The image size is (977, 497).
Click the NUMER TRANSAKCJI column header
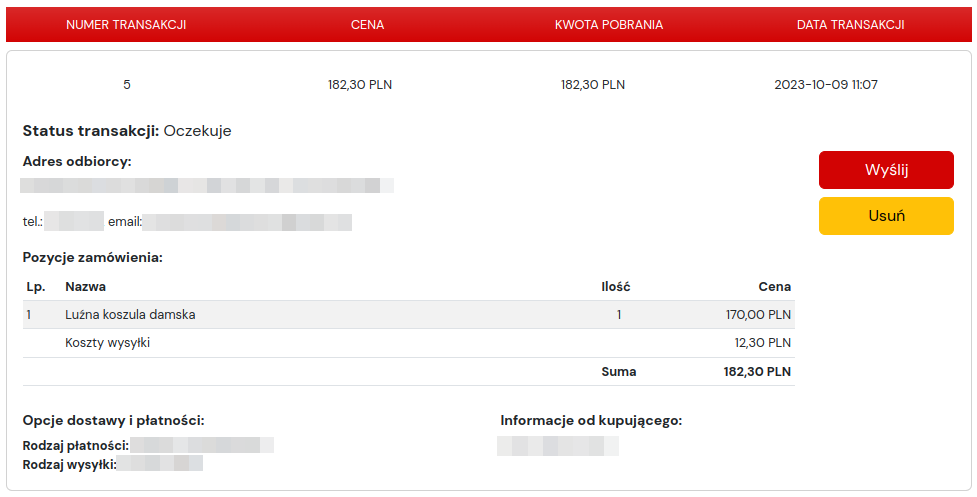pyautogui.click(x=126, y=25)
